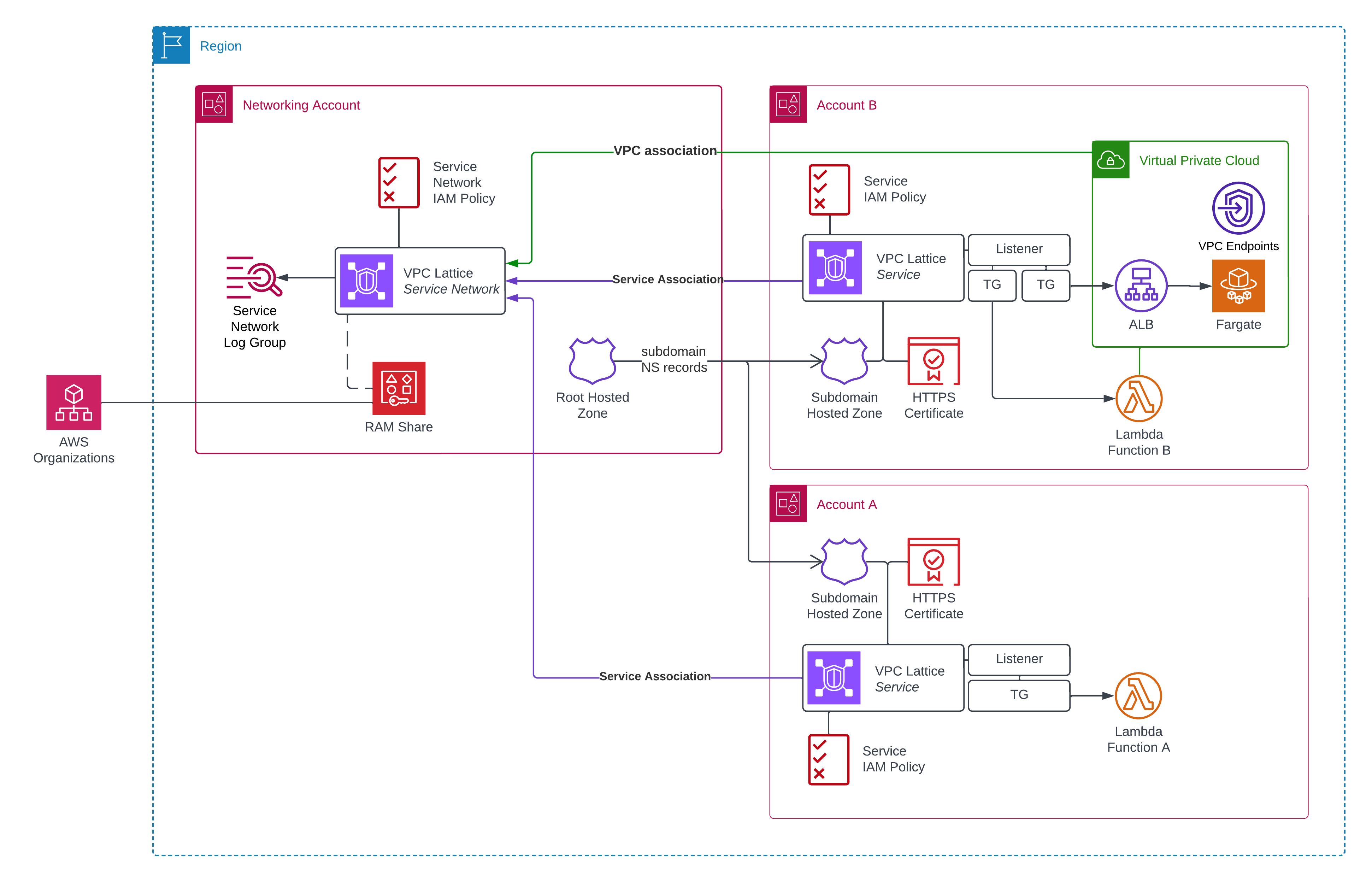1372x882 pixels.
Task: Select Account A's Service IAM Policy icon
Action: point(828,759)
